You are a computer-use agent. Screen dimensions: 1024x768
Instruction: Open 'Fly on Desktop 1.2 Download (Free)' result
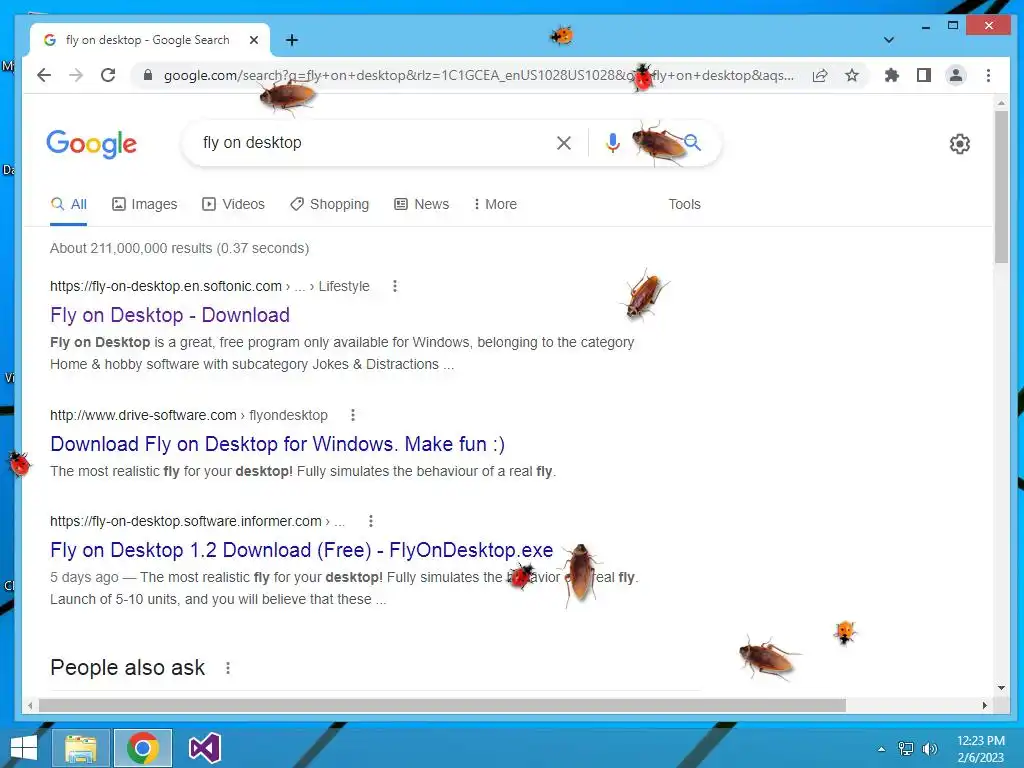coord(302,550)
